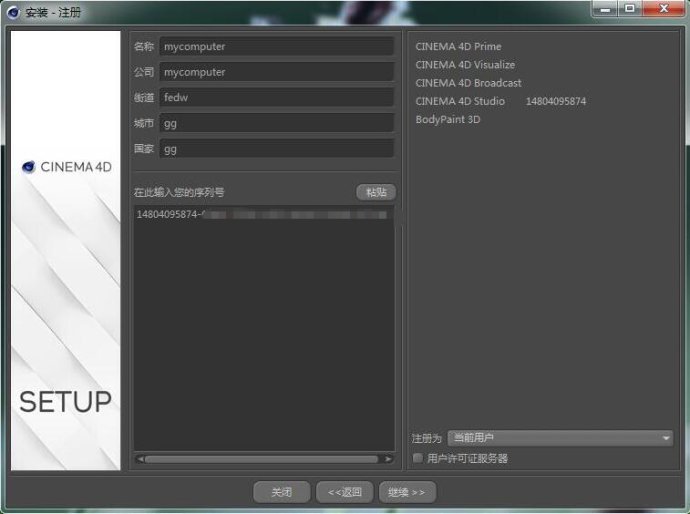Close the window using the X button
The height and width of the screenshot is (514, 690).
[x=664, y=9]
